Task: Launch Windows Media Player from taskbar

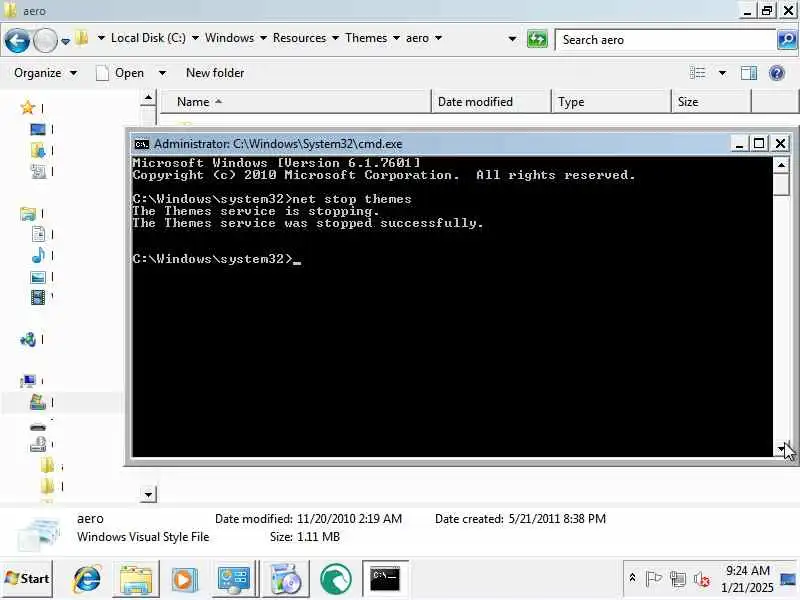Action: click(184, 580)
